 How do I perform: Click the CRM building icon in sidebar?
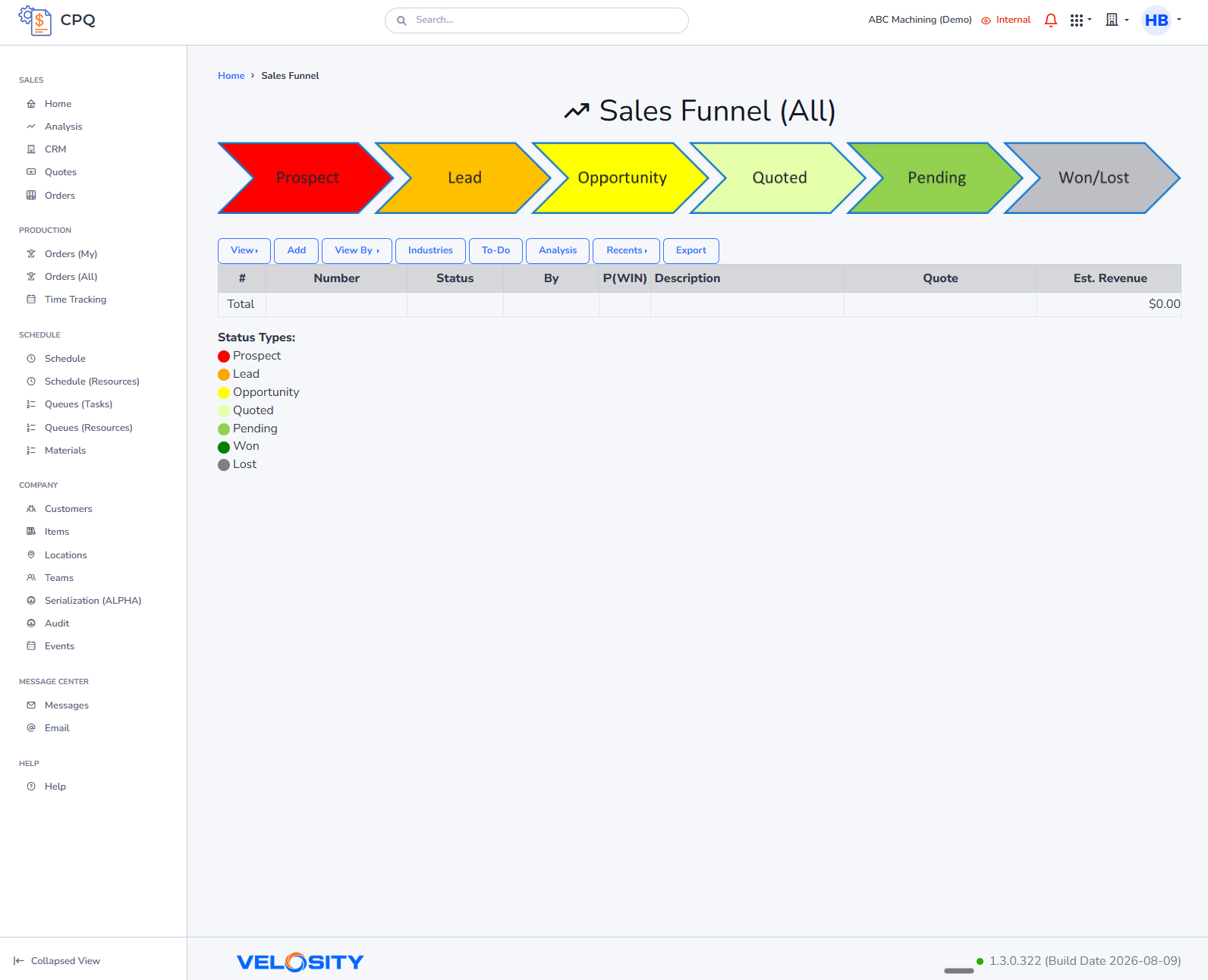click(31, 149)
